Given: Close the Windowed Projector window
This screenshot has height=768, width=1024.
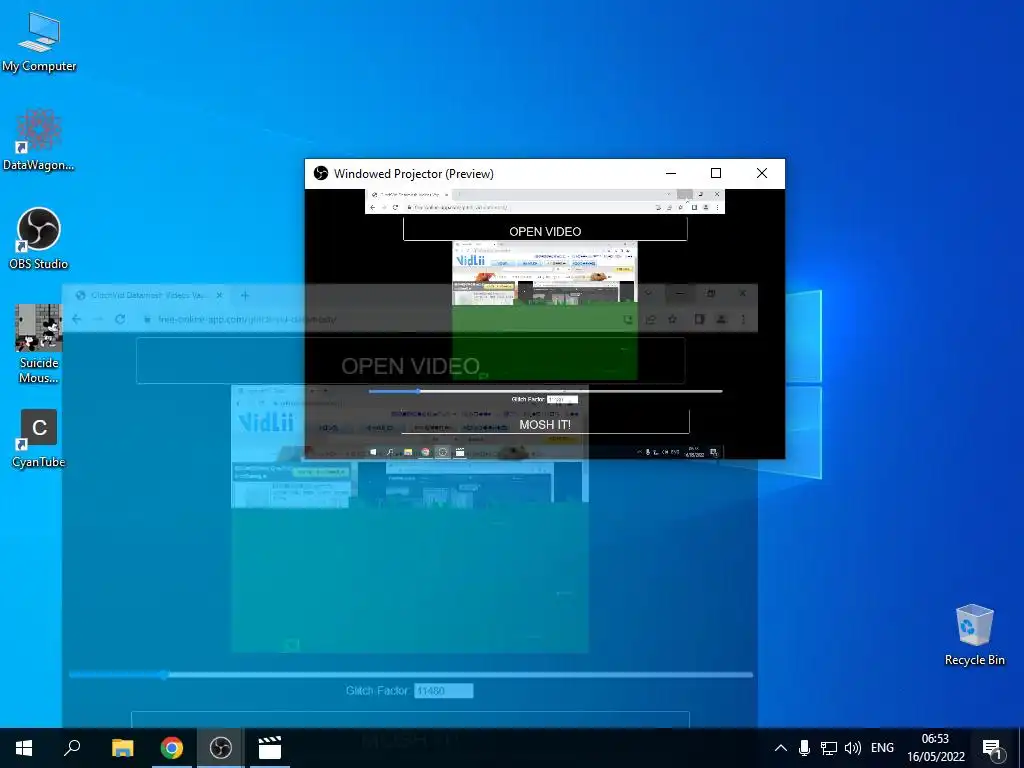Looking at the screenshot, I should [761, 173].
